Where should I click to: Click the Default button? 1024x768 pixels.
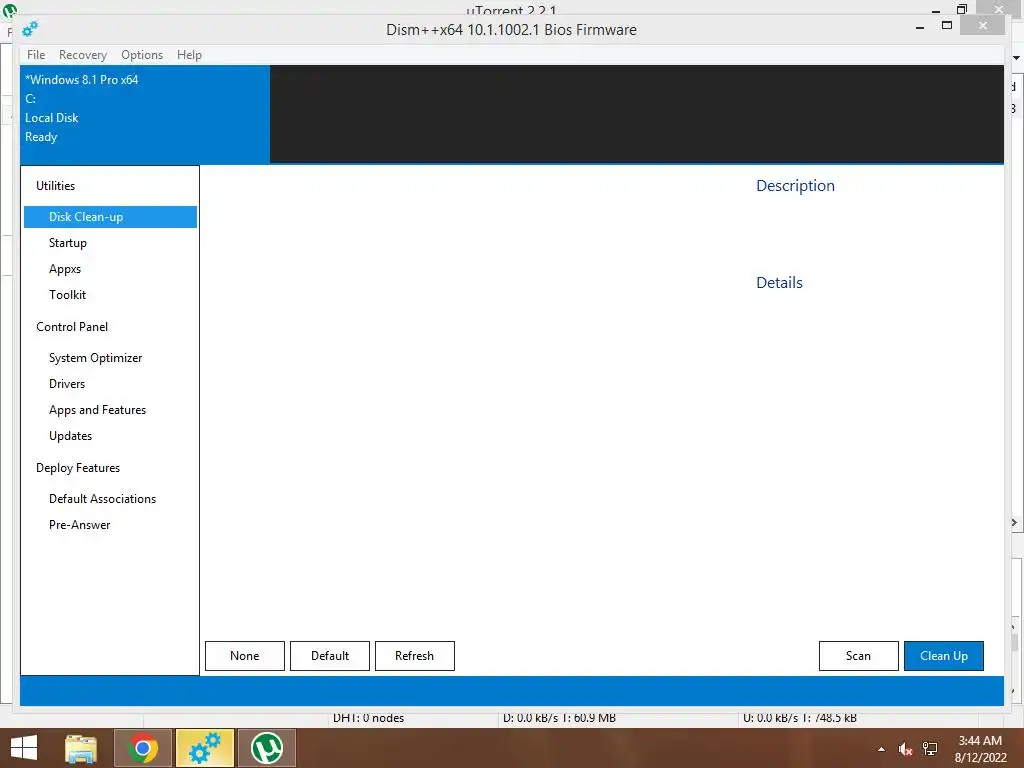pyautogui.click(x=330, y=656)
